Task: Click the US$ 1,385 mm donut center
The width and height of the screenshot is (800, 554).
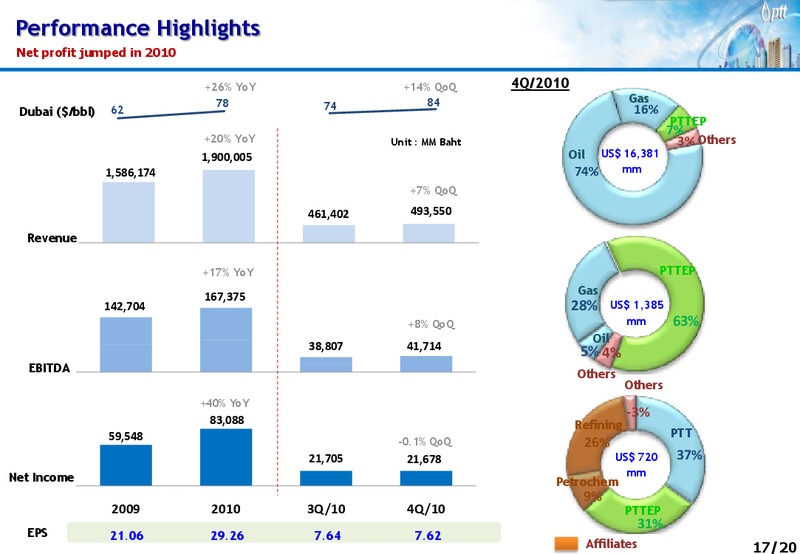Action: (x=637, y=313)
